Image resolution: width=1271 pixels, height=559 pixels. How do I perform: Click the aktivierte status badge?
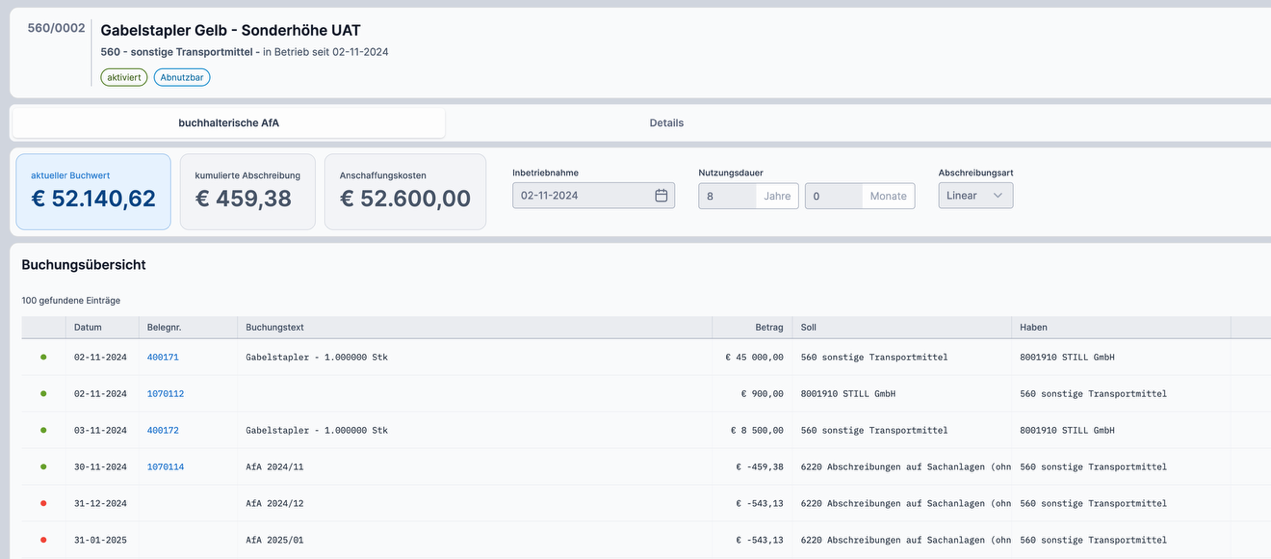[124, 78]
